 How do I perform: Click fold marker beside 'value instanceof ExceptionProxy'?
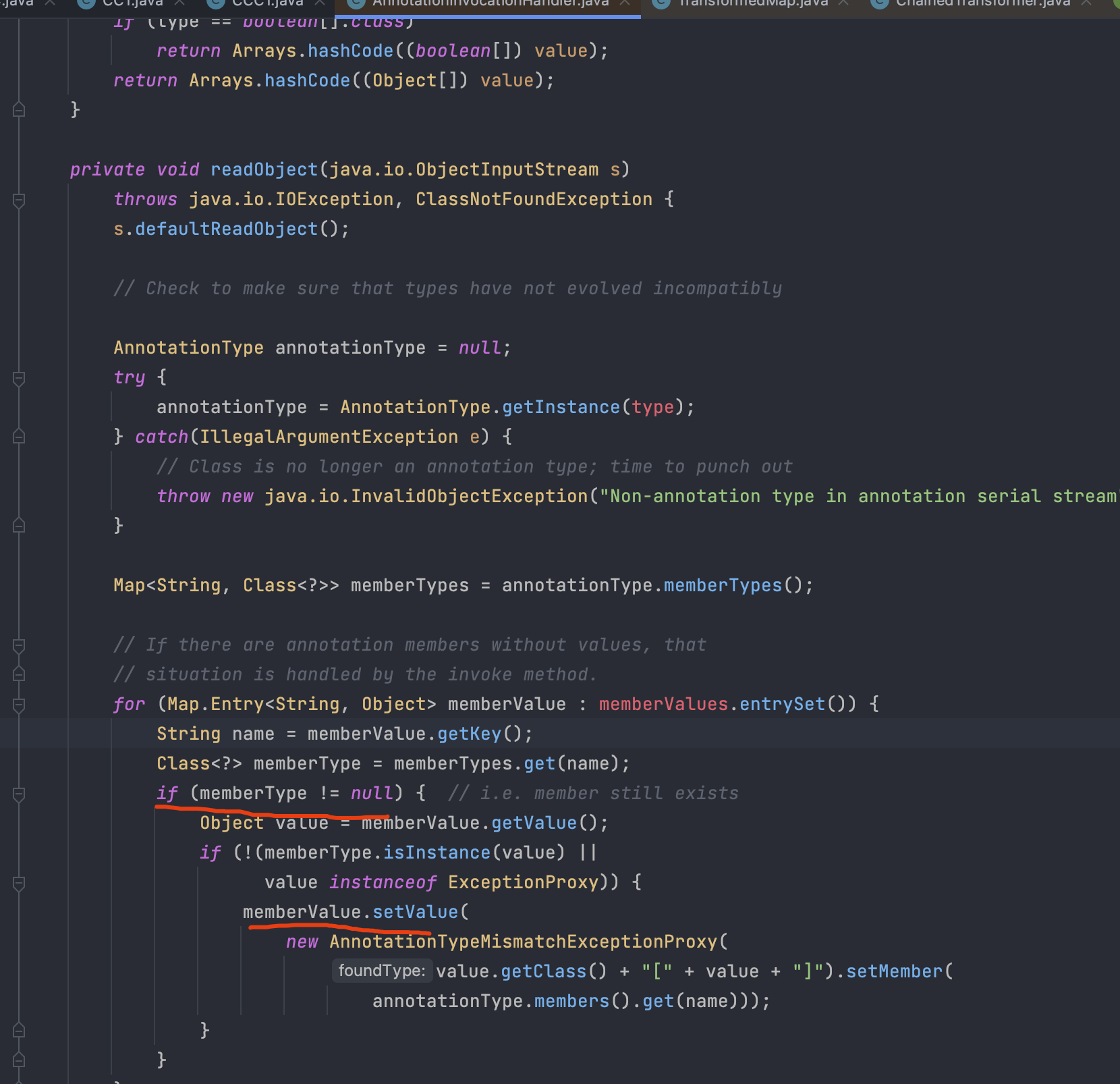pyautogui.click(x=19, y=883)
